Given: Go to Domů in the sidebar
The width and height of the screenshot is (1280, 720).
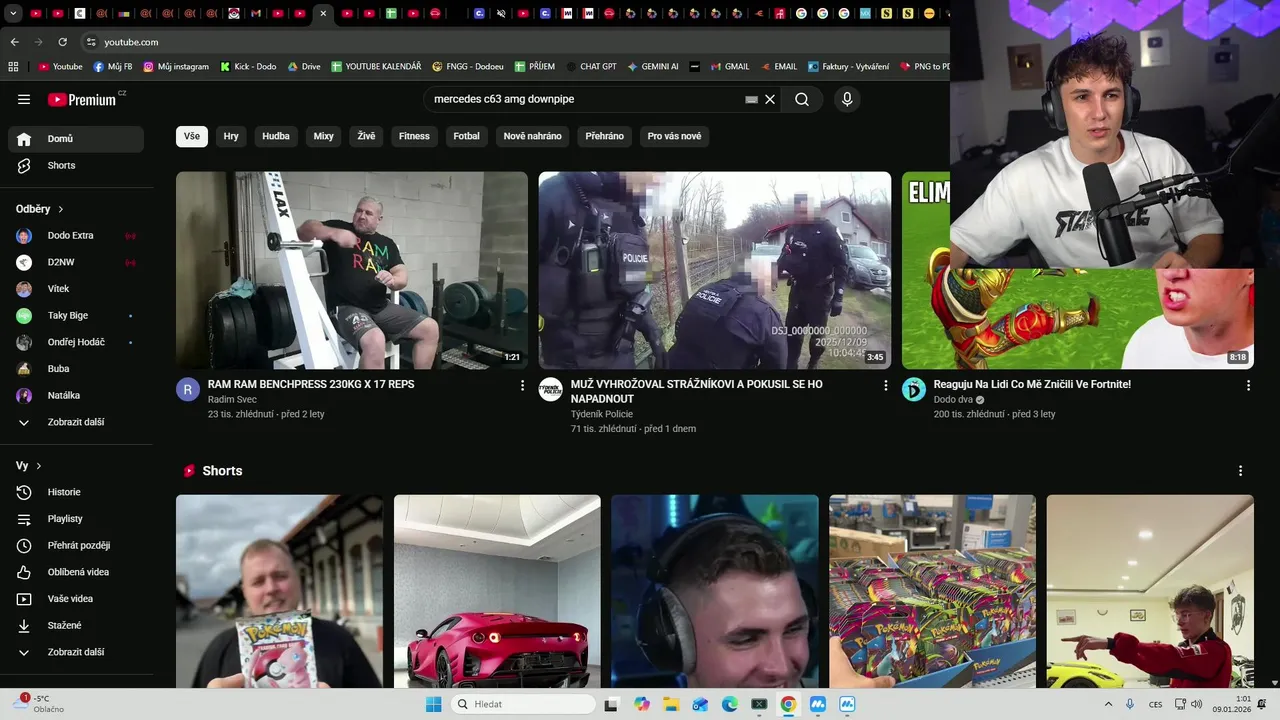Looking at the screenshot, I should (x=76, y=139).
